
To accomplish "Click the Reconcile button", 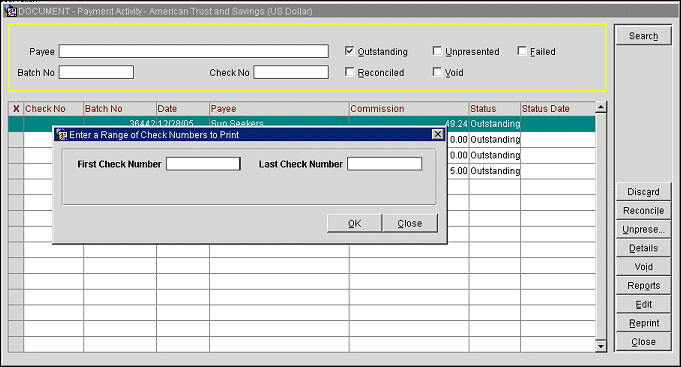I will (643, 211).
